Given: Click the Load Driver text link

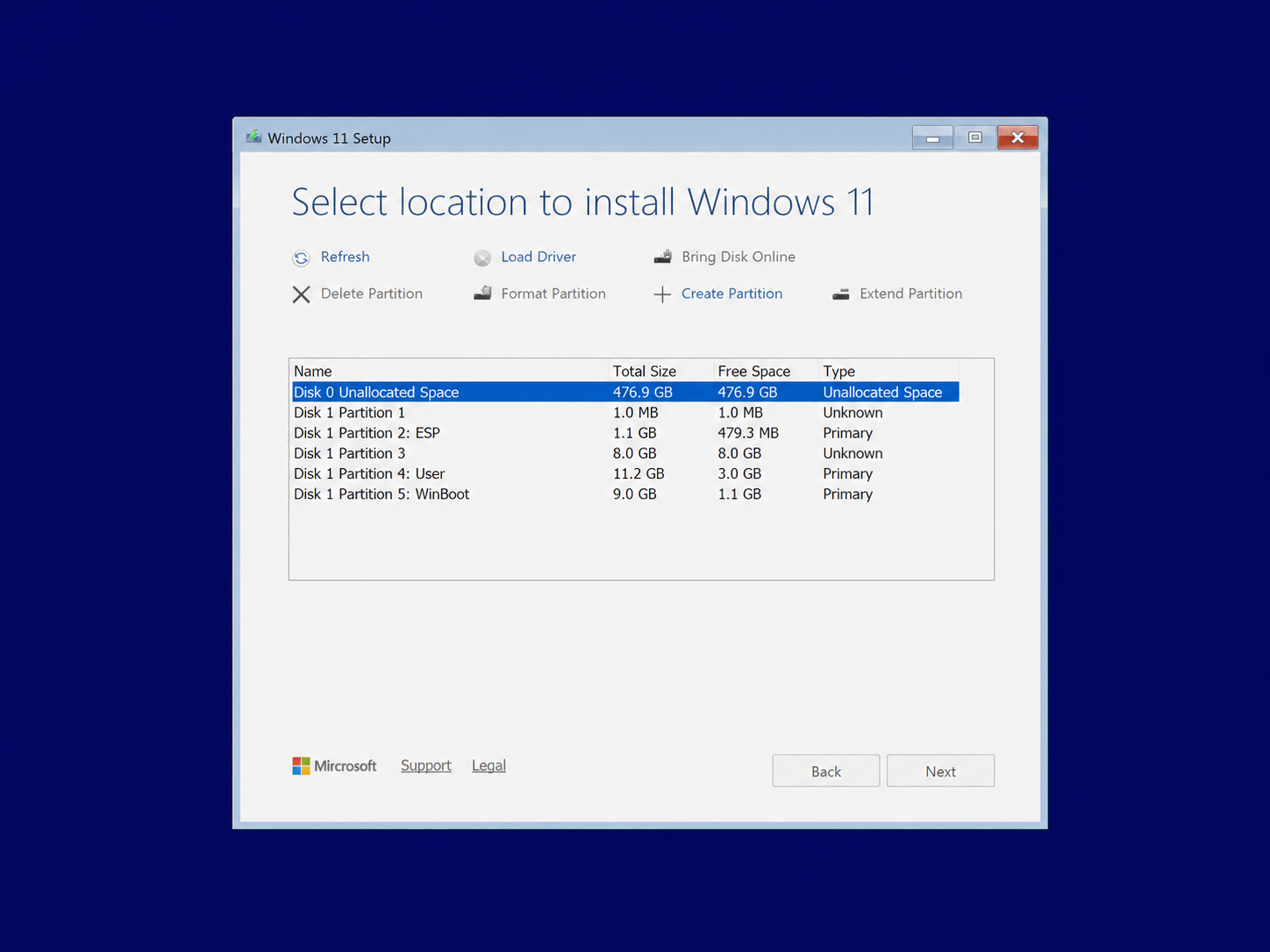Looking at the screenshot, I should point(539,257).
